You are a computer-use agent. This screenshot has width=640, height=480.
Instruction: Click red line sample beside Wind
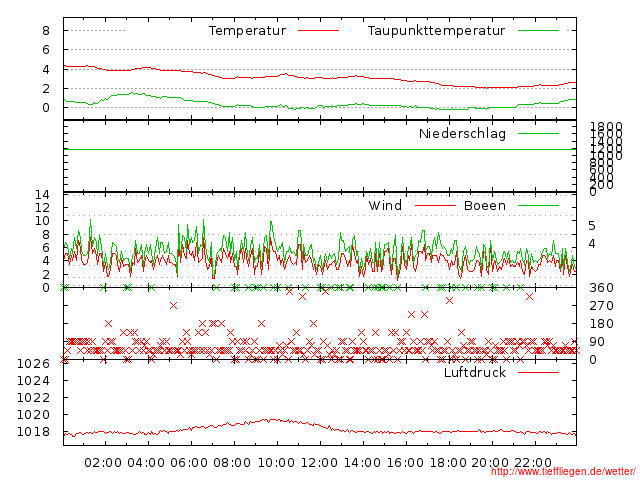435,205
